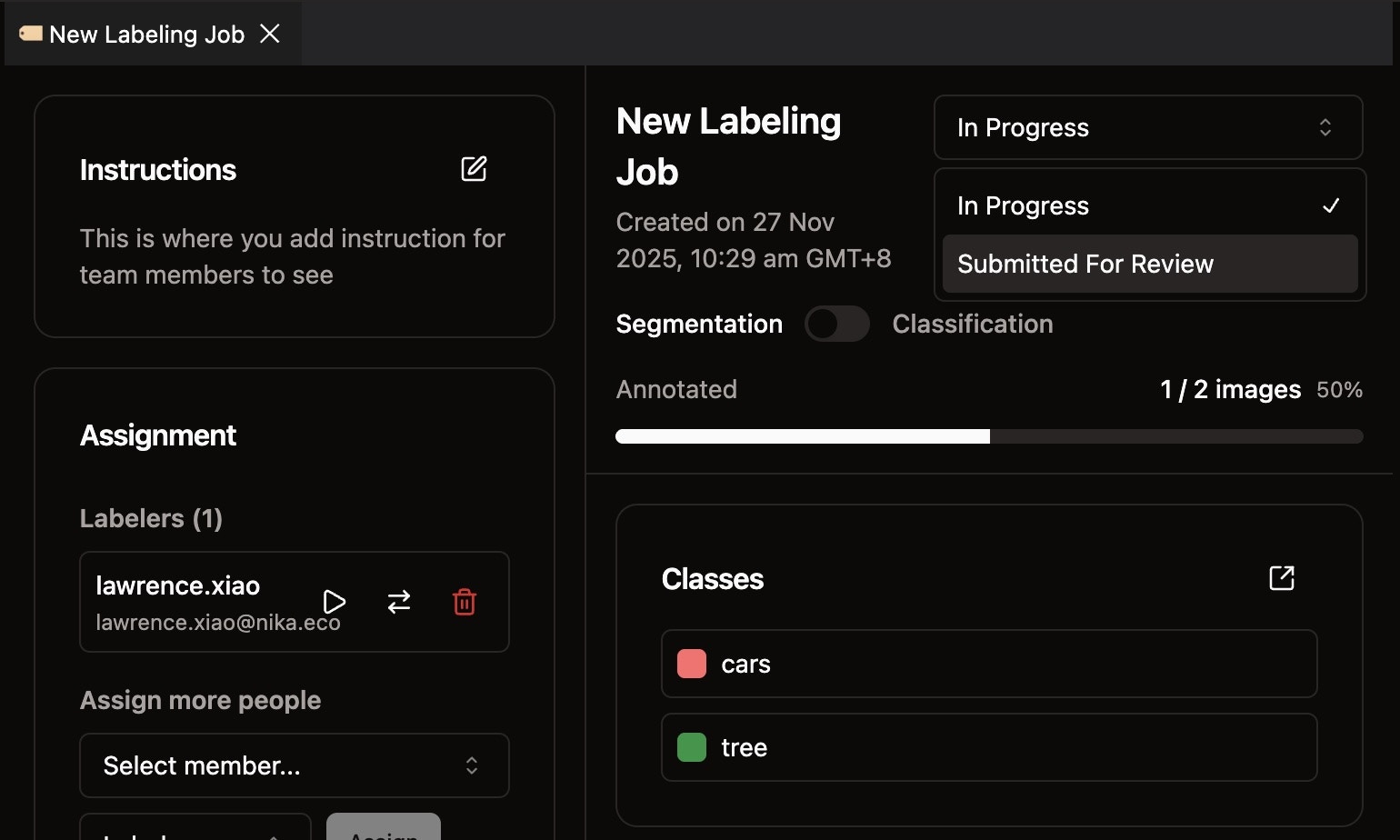Click the Created on date text
Image resolution: width=1400 pixels, height=840 pixels.
click(754, 240)
